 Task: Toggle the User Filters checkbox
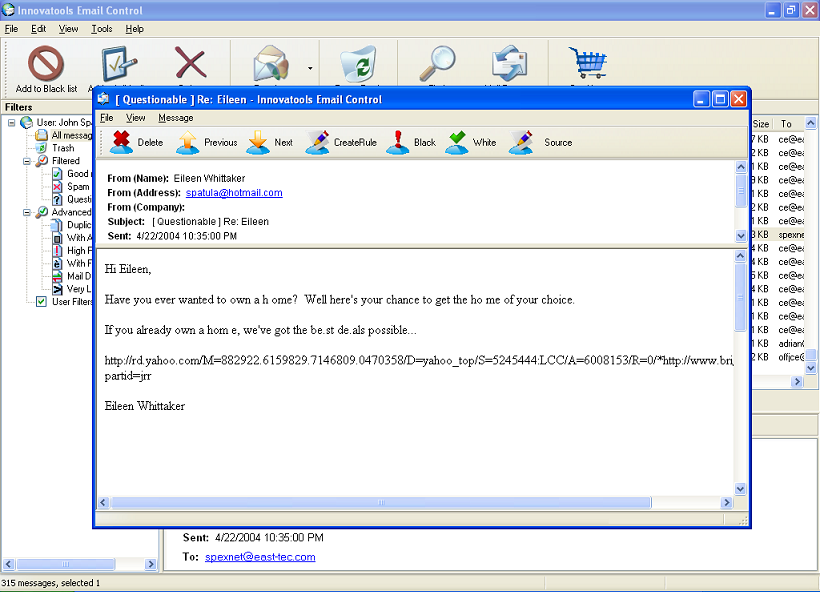(41, 302)
